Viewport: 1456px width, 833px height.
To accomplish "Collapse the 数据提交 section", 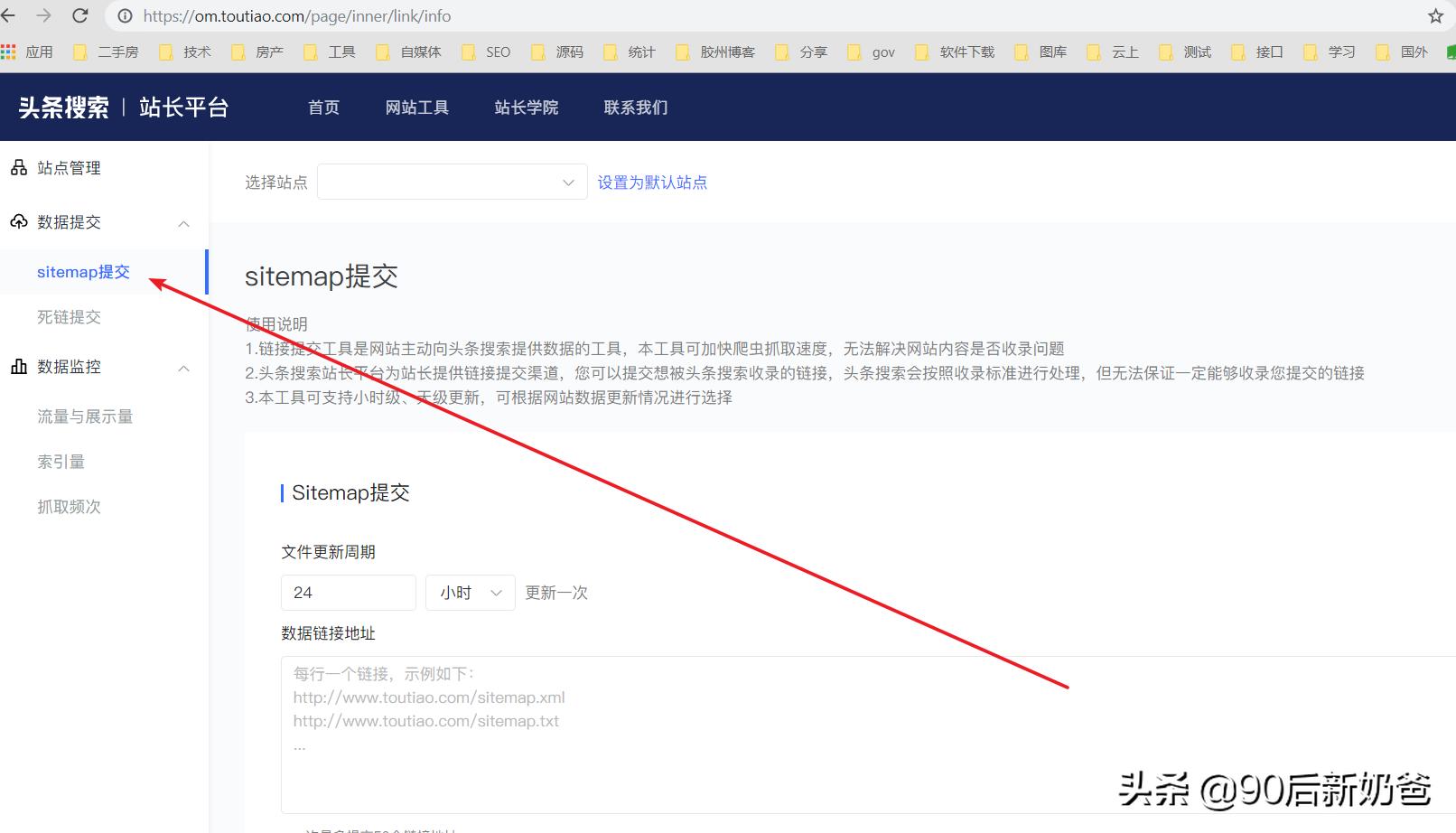I will 183,224.
